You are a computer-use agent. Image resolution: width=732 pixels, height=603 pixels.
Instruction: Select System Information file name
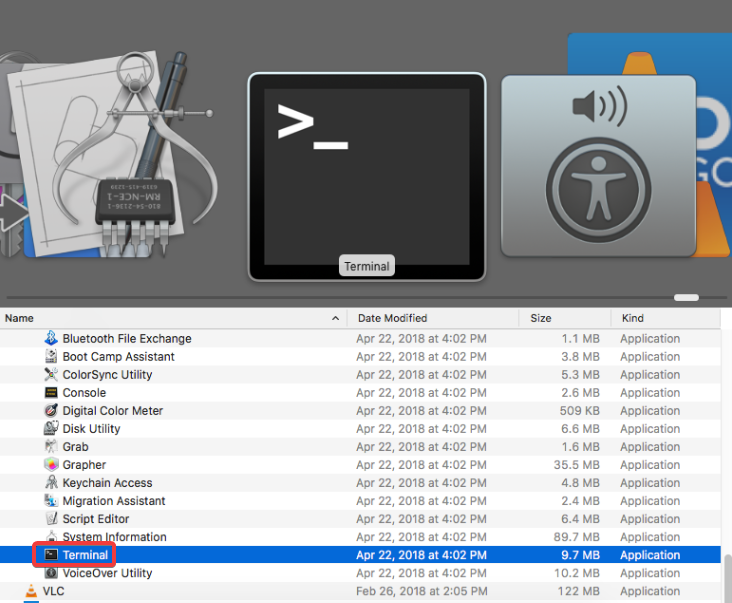tap(114, 537)
